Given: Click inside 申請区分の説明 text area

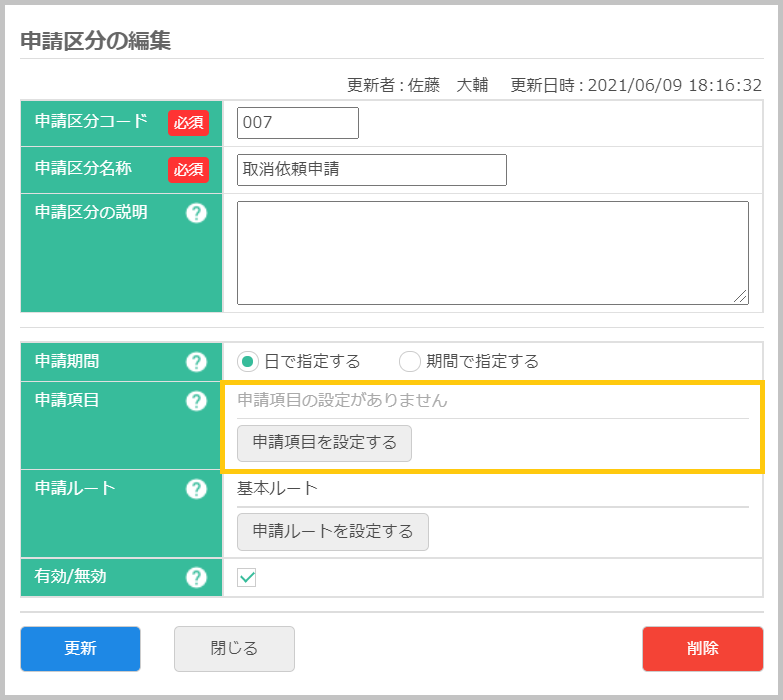Looking at the screenshot, I should pos(492,253).
